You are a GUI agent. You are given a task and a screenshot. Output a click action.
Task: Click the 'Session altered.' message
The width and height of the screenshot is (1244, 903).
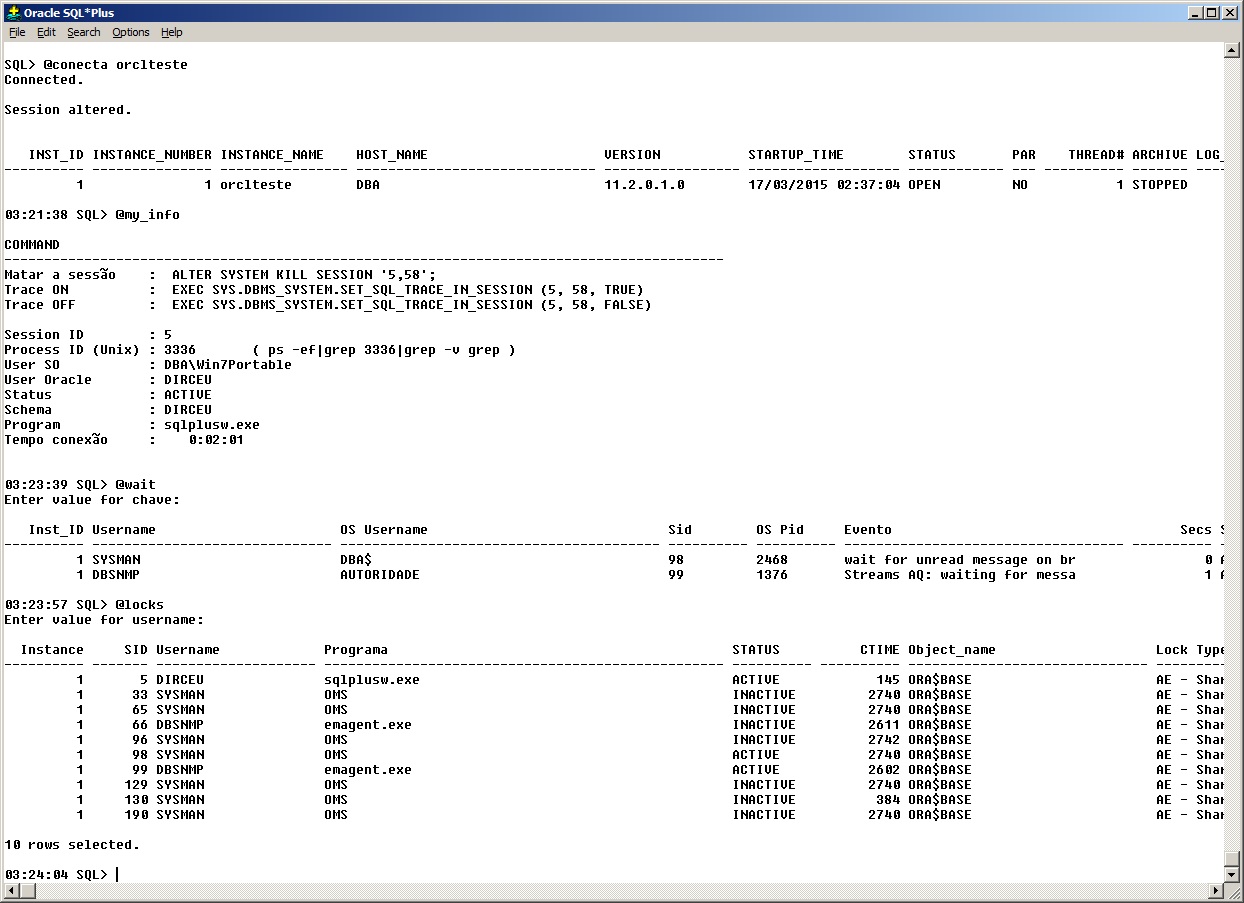(68, 110)
